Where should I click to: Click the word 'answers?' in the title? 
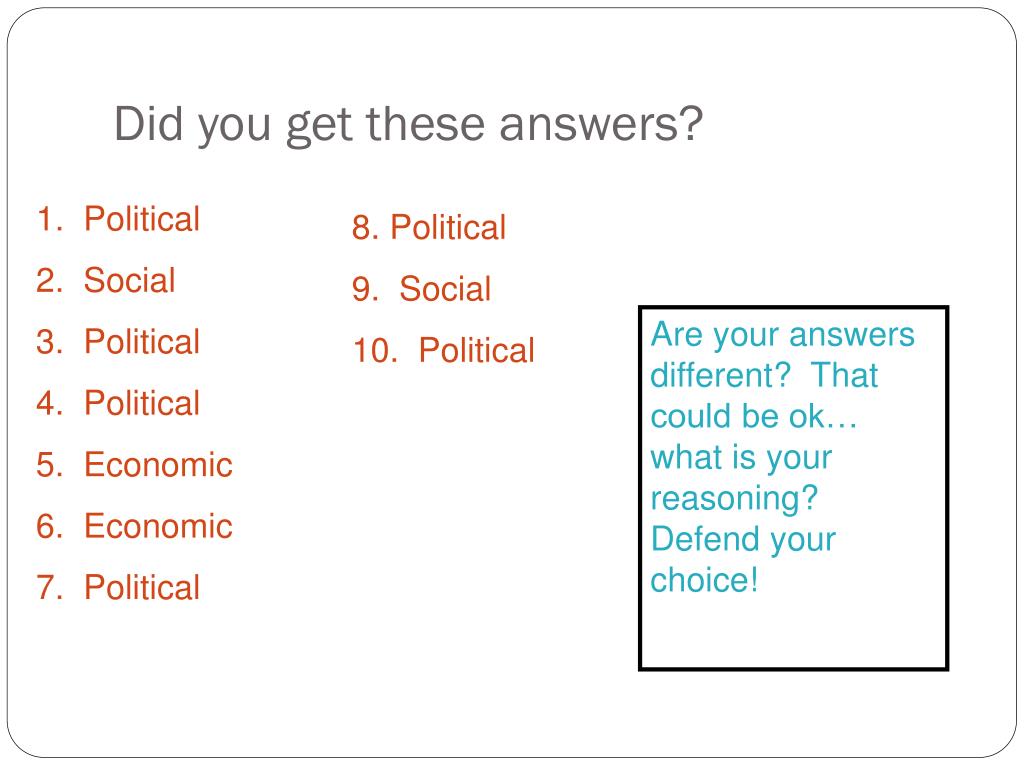(601, 124)
